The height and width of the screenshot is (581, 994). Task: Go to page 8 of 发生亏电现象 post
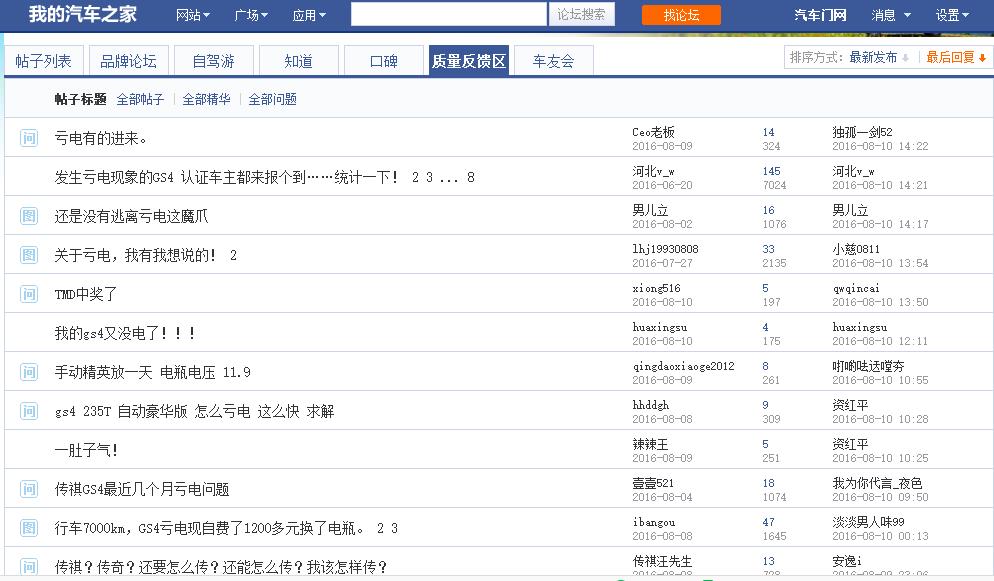[x=470, y=177]
